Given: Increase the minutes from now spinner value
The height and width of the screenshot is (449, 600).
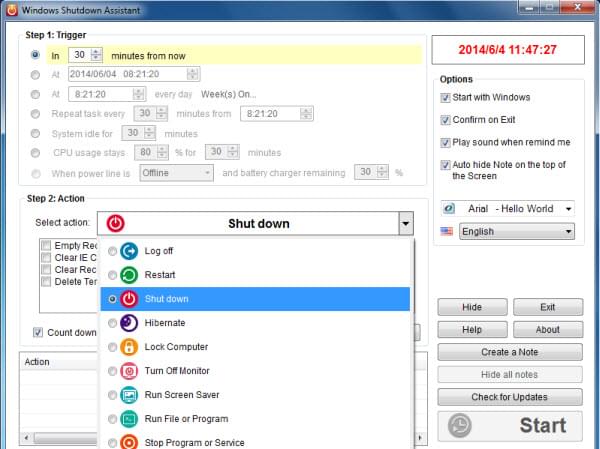Looking at the screenshot, I should click(x=96, y=50).
